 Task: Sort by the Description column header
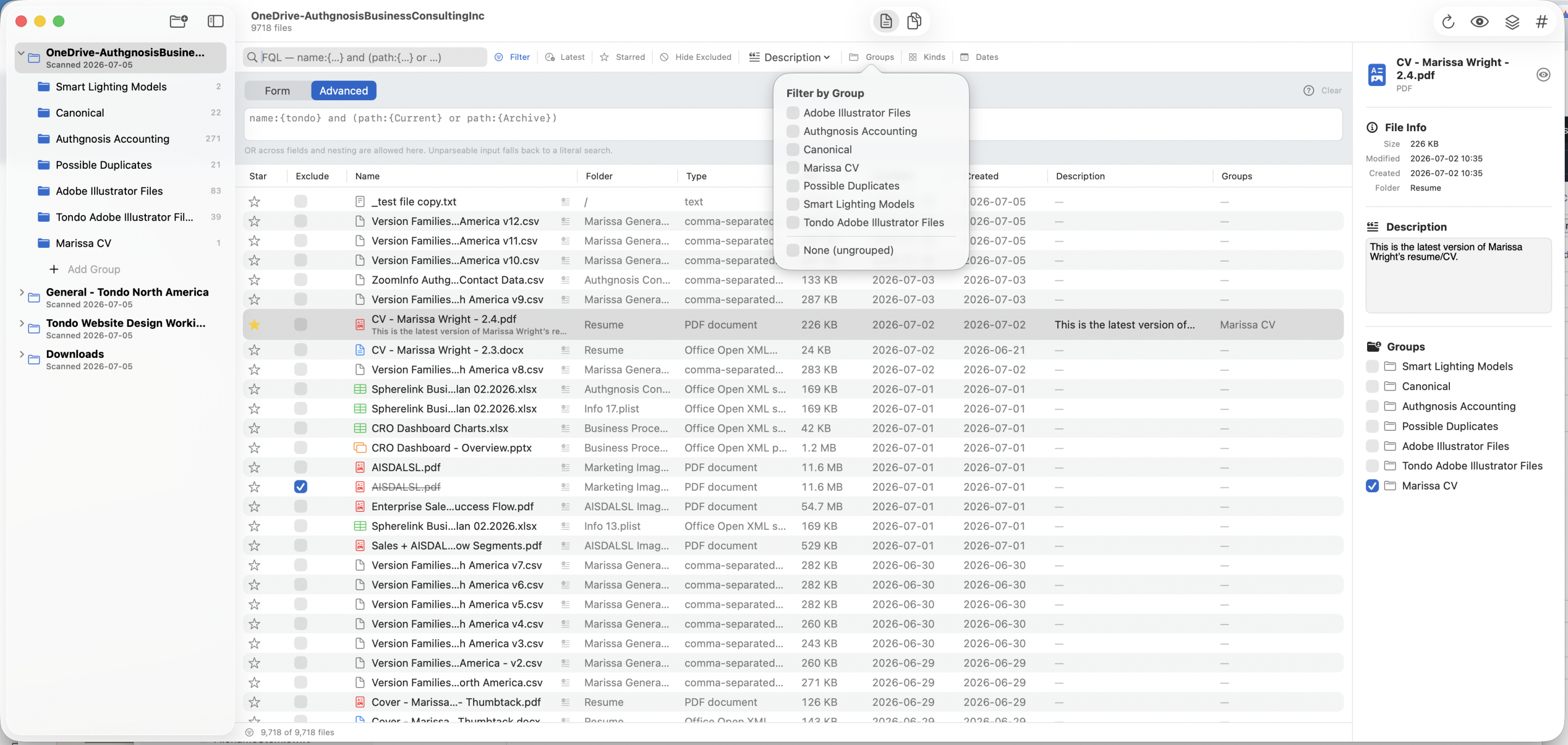coord(1080,176)
